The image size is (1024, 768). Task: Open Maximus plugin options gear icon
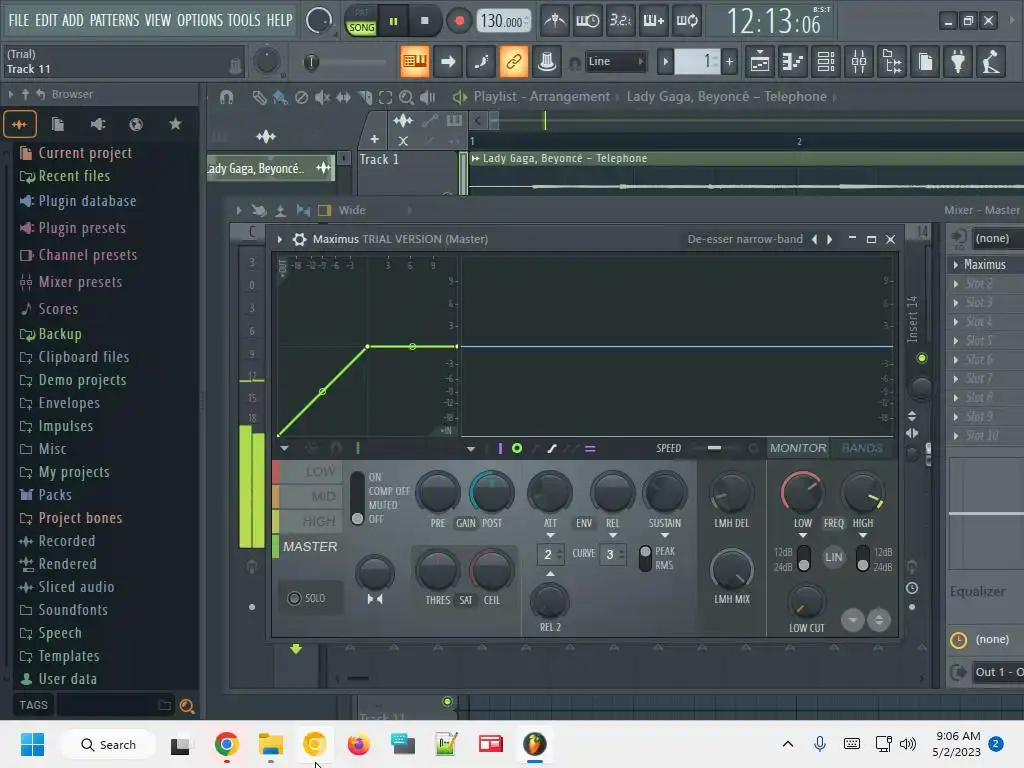point(299,240)
